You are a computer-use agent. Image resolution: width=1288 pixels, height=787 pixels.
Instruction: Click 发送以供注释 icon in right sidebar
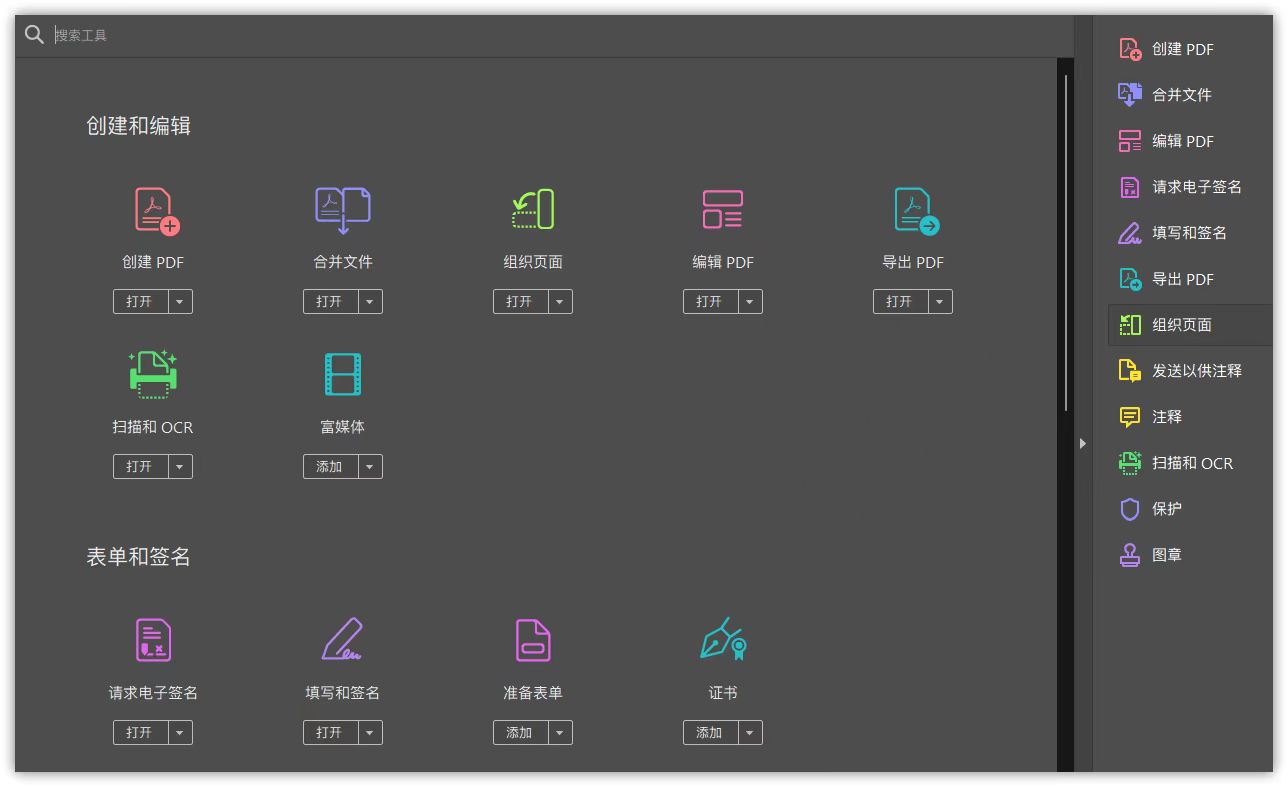(1130, 371)
